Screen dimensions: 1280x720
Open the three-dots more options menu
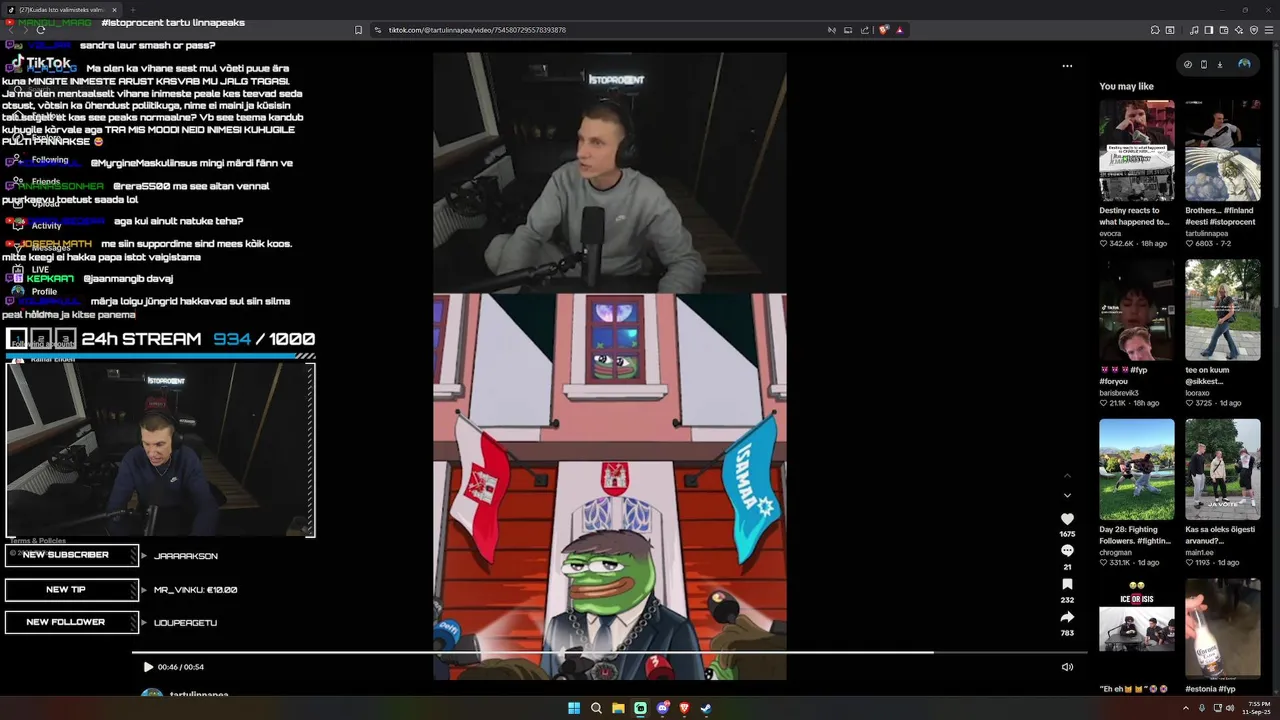1067,66
